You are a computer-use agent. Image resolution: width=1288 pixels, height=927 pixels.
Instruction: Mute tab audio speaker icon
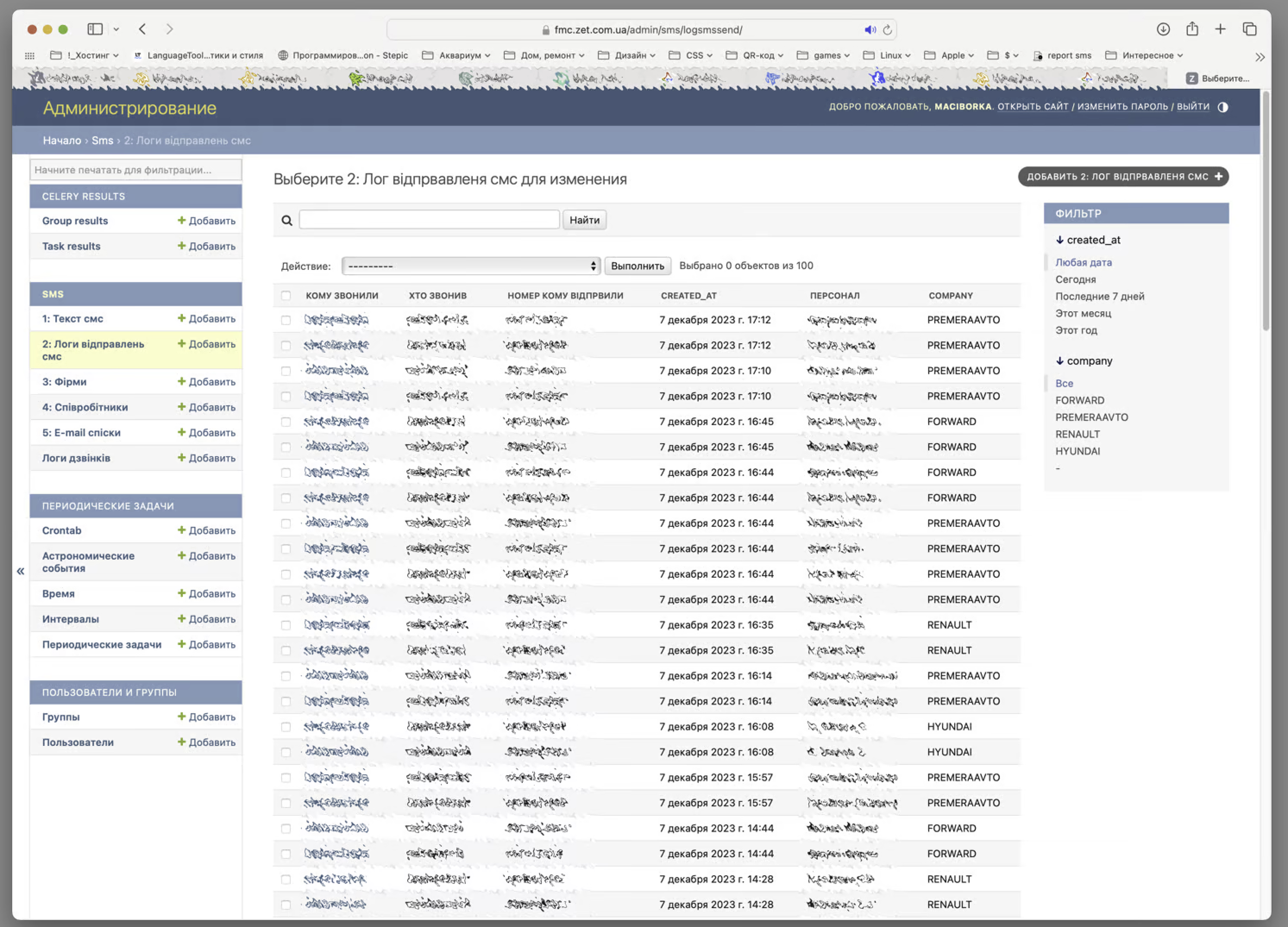point(870,29)
